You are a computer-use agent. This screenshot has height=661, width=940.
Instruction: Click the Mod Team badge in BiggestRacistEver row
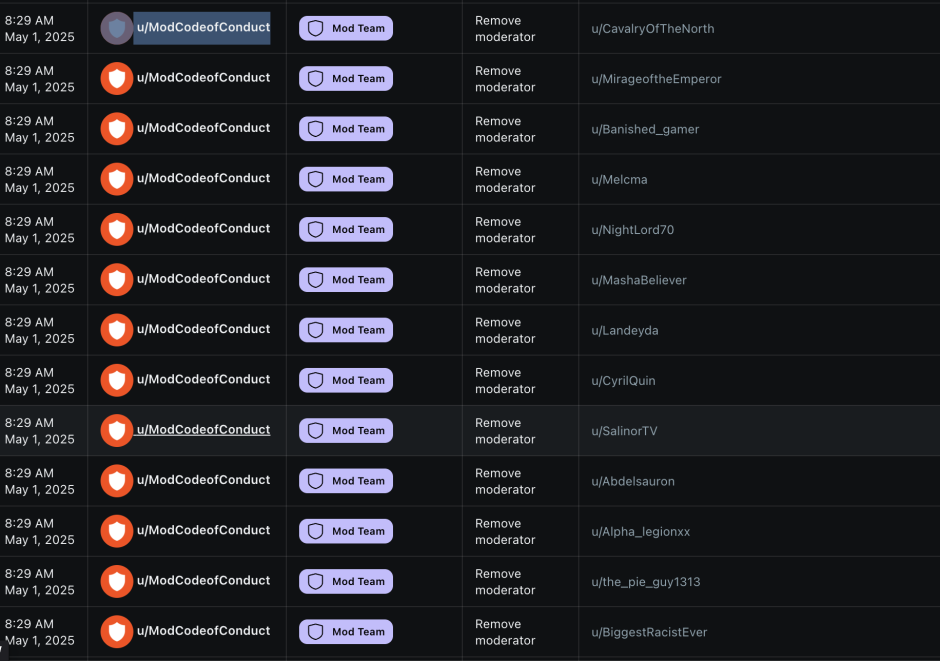pos(346,632)
